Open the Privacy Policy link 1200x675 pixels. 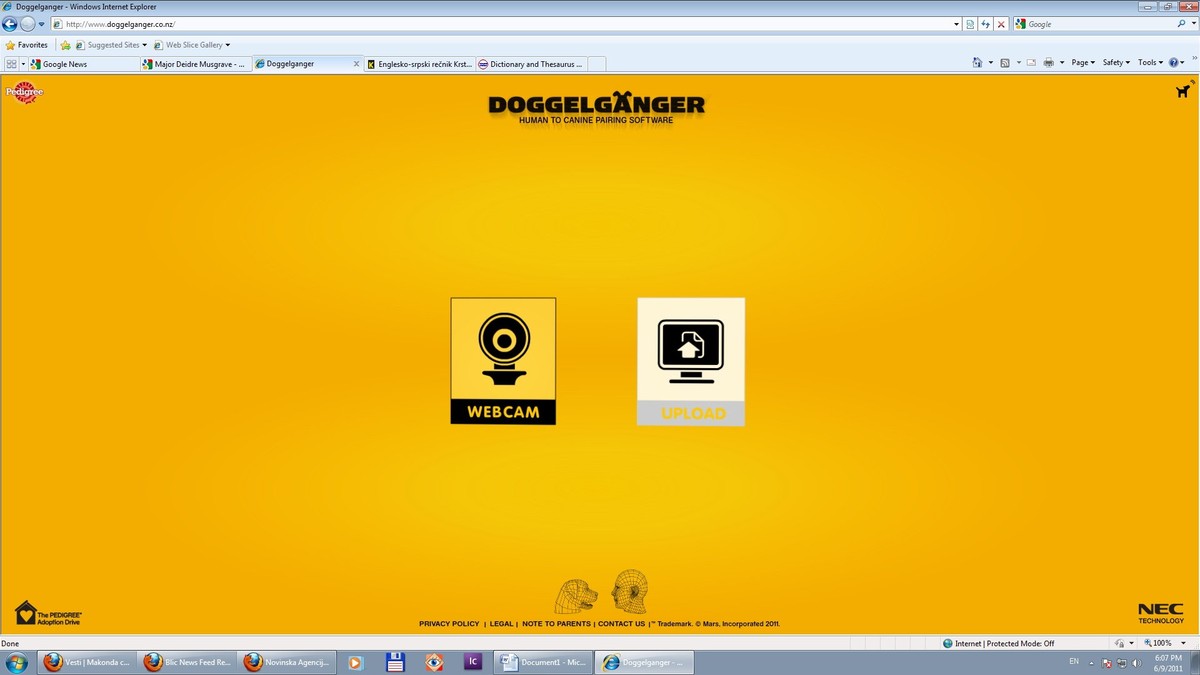449,624
